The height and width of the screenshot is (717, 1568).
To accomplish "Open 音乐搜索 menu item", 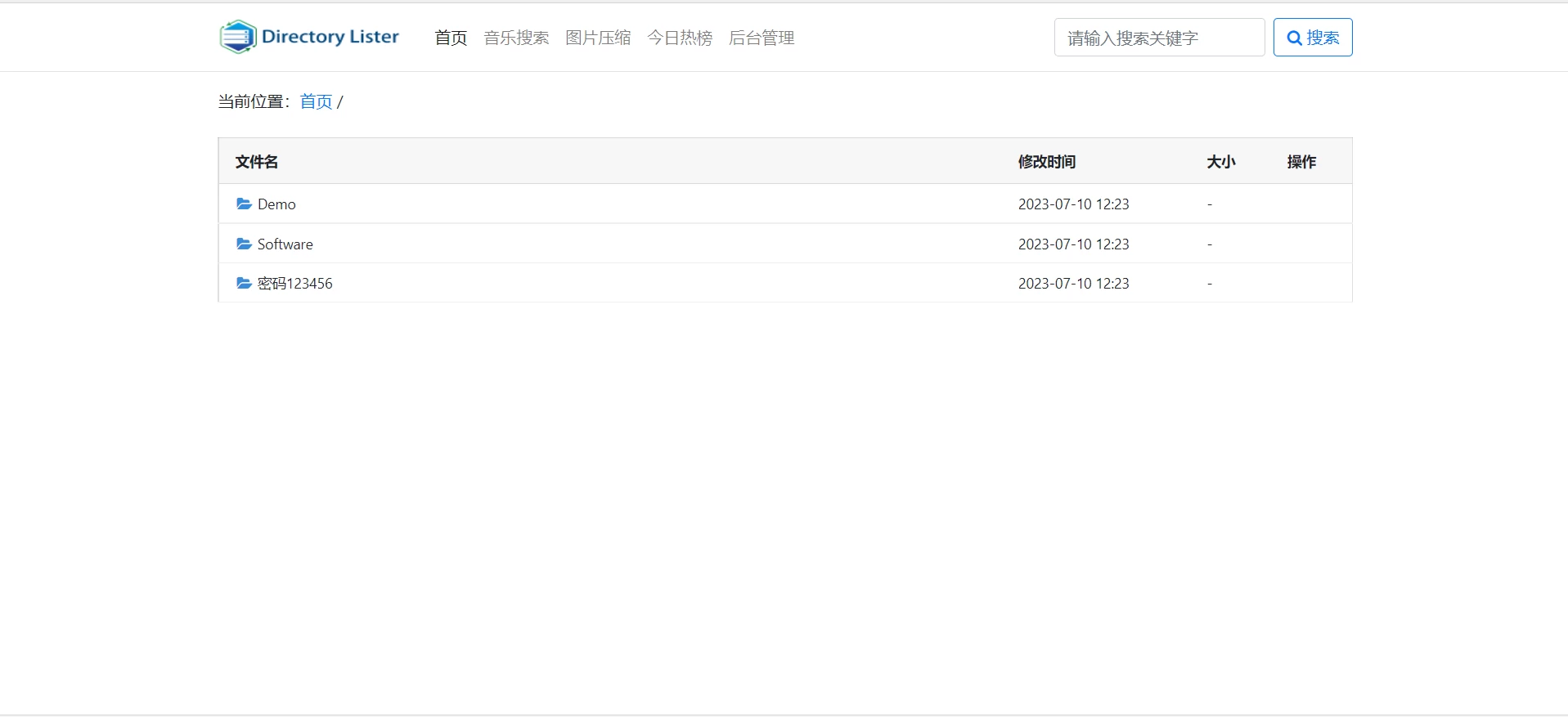I will click(x=516, y=38).
